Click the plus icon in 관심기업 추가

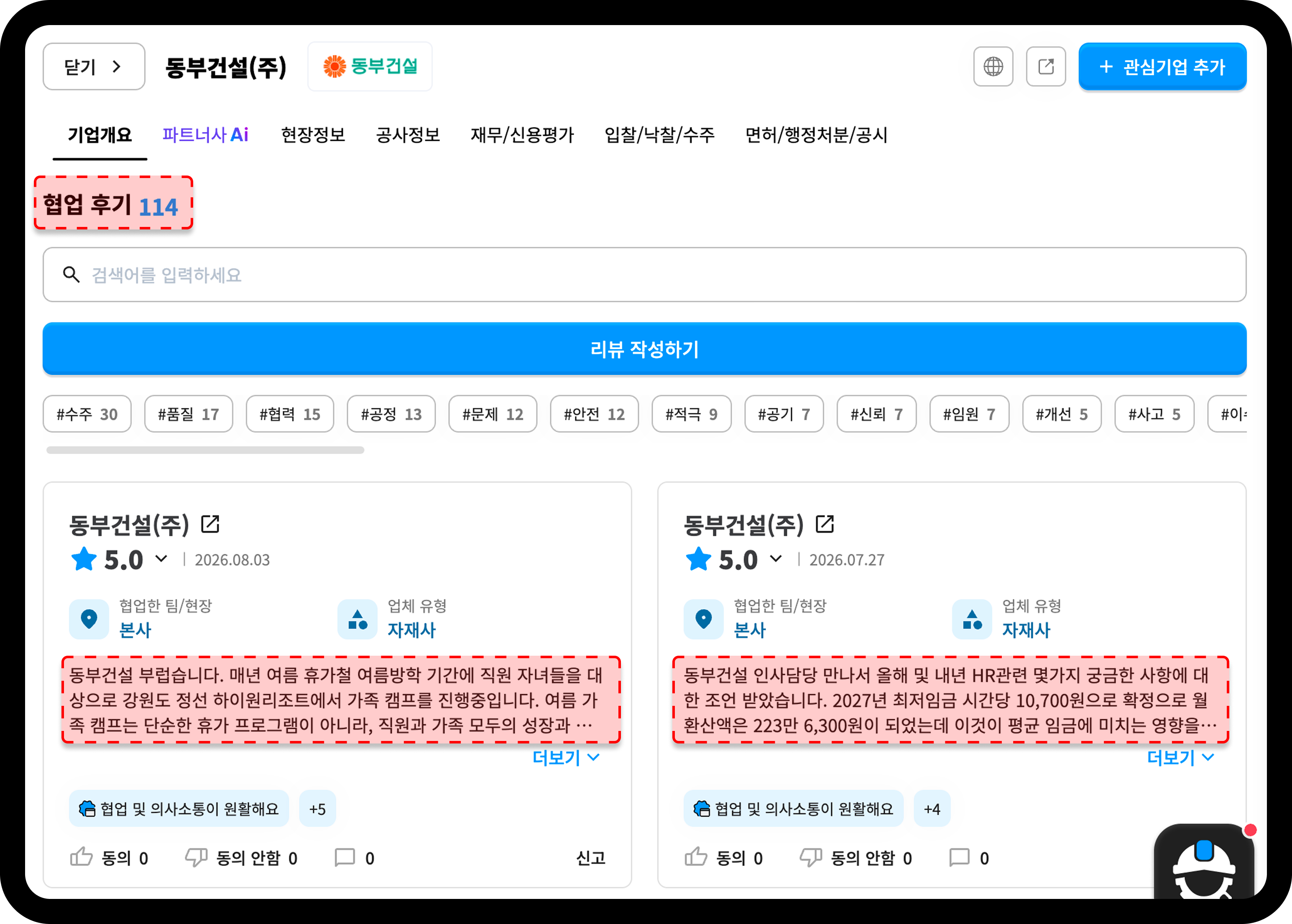[x=1106, y=67]
